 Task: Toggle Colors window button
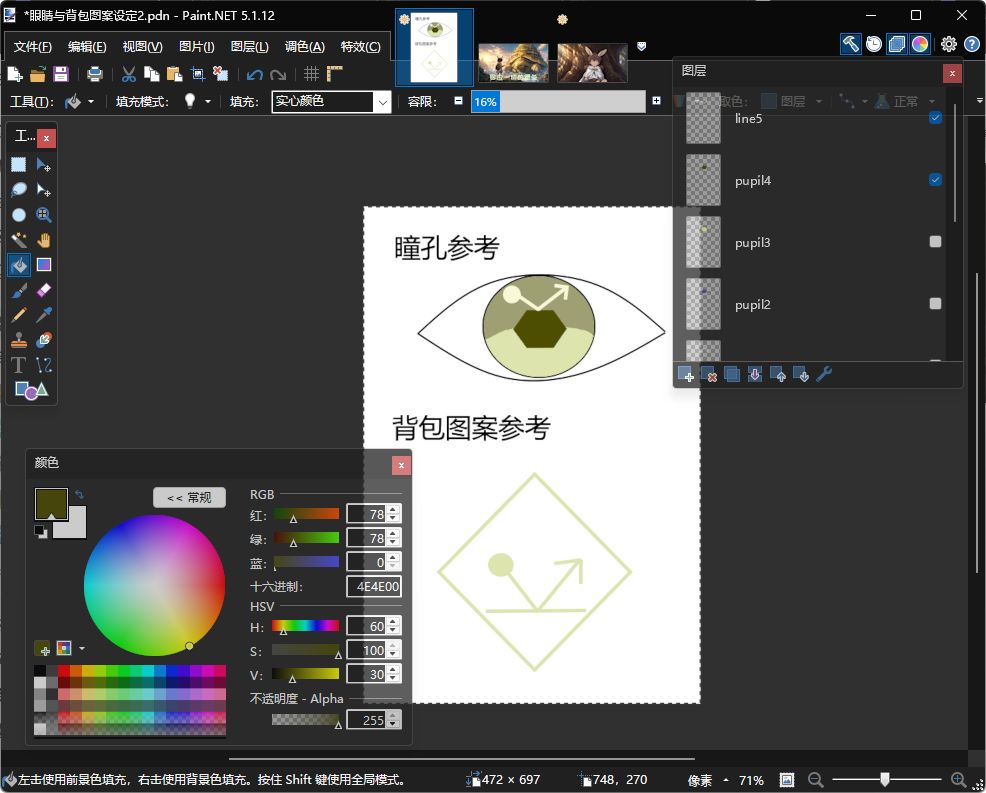click(x=919, y=44)
